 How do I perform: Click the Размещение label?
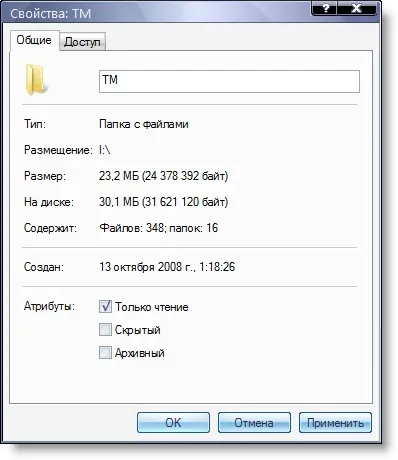tap(58, 150)
